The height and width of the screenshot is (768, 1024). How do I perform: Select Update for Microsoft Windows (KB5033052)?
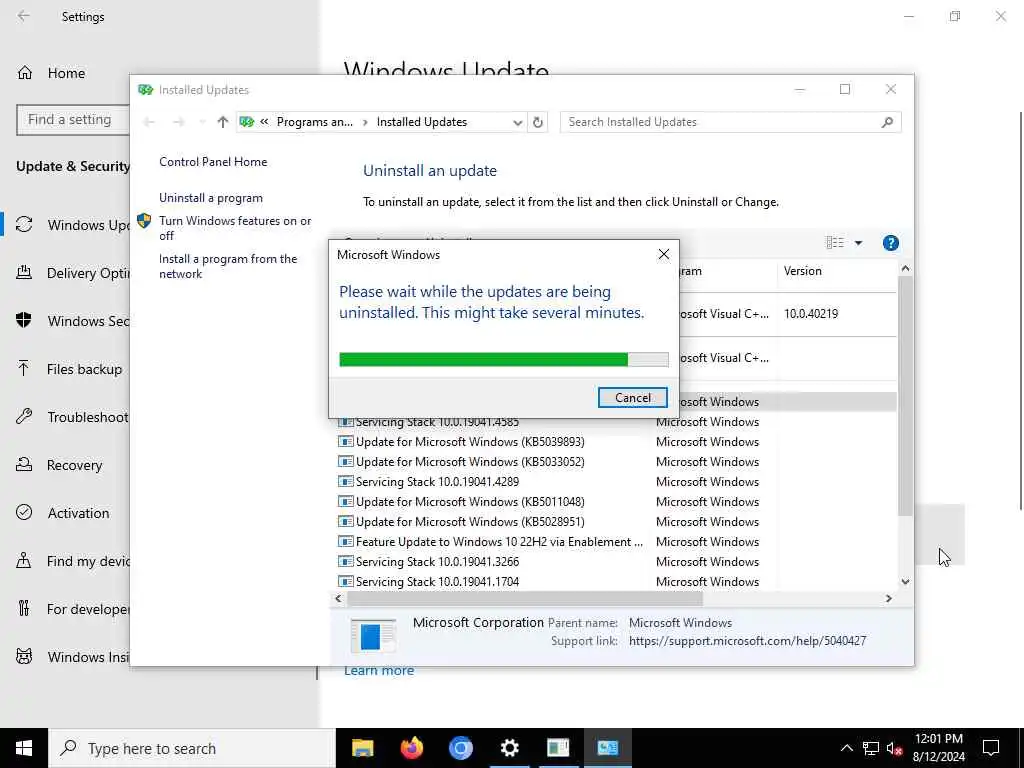tap(470, 462)
